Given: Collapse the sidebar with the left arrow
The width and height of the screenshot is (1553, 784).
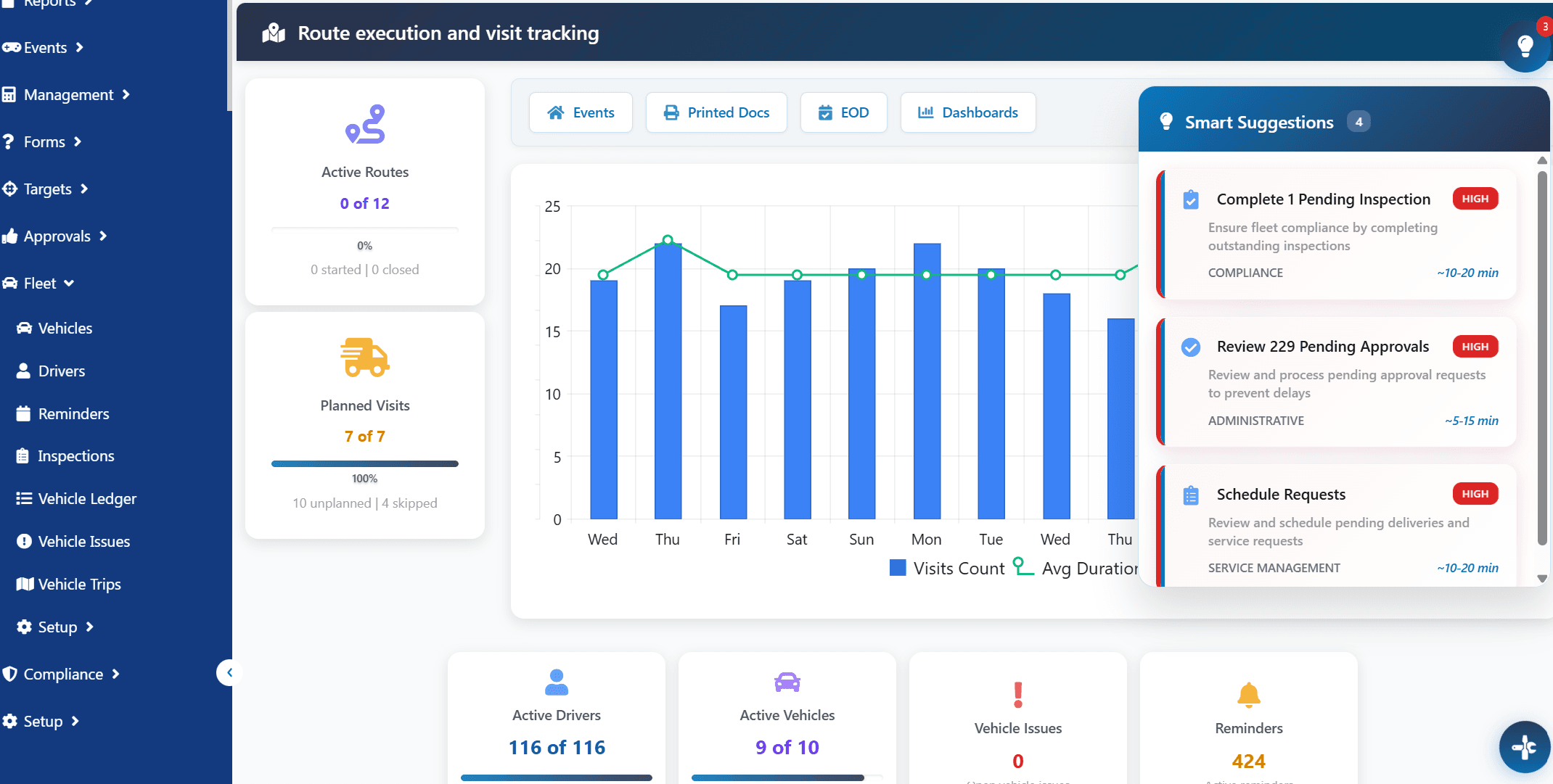Looking at the screenshot, I should pyautogui.click(x=230, y=672).
